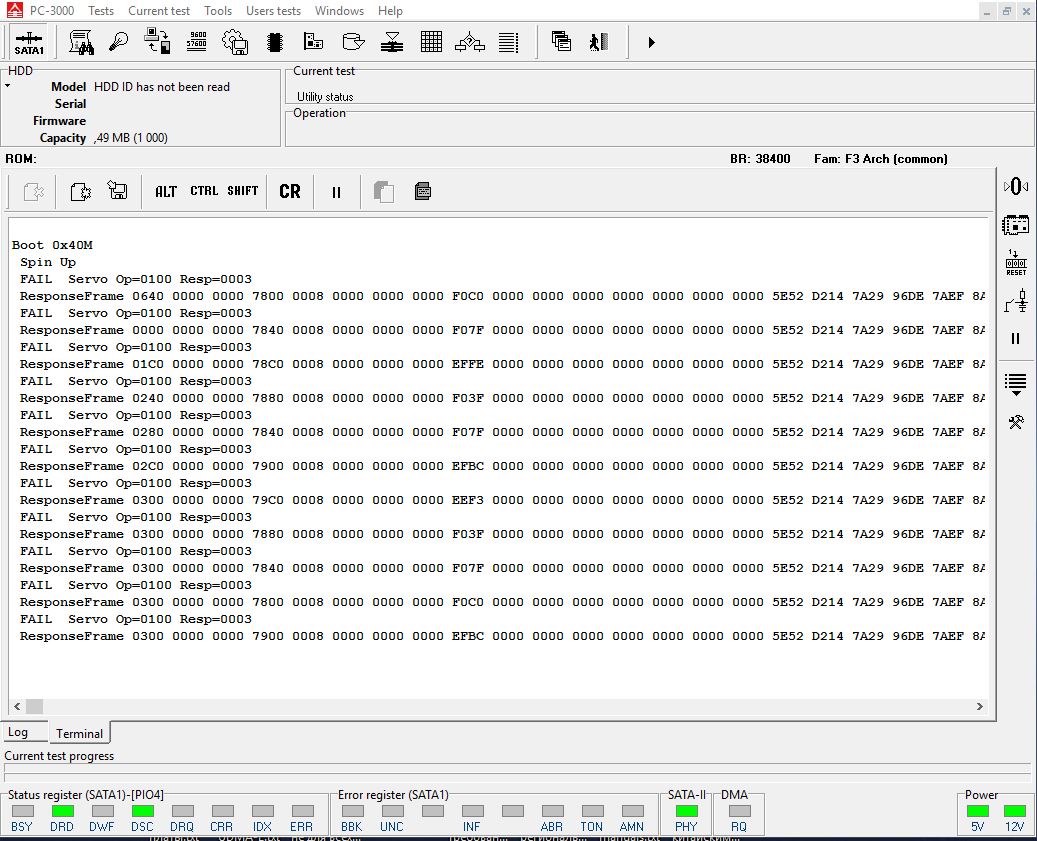Click the power switch connector icon in sidebar
The width and height of the screenshot is (1037, 841).
(1016, 301)
